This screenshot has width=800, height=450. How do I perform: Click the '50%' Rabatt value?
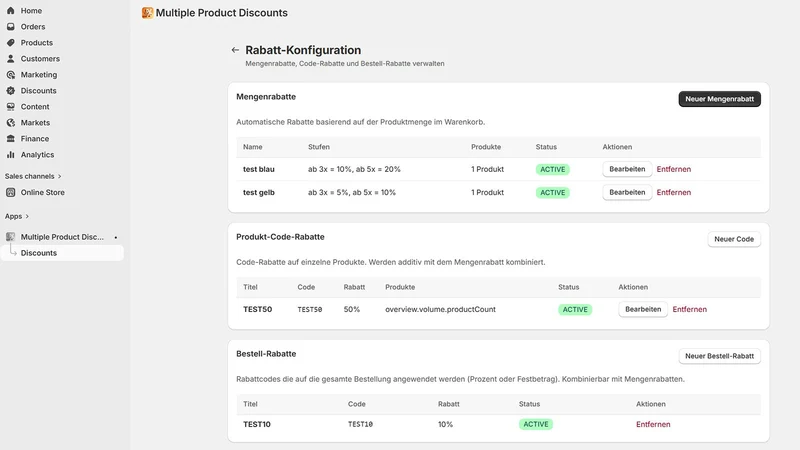pyautogui.click(x=352, y=309)
